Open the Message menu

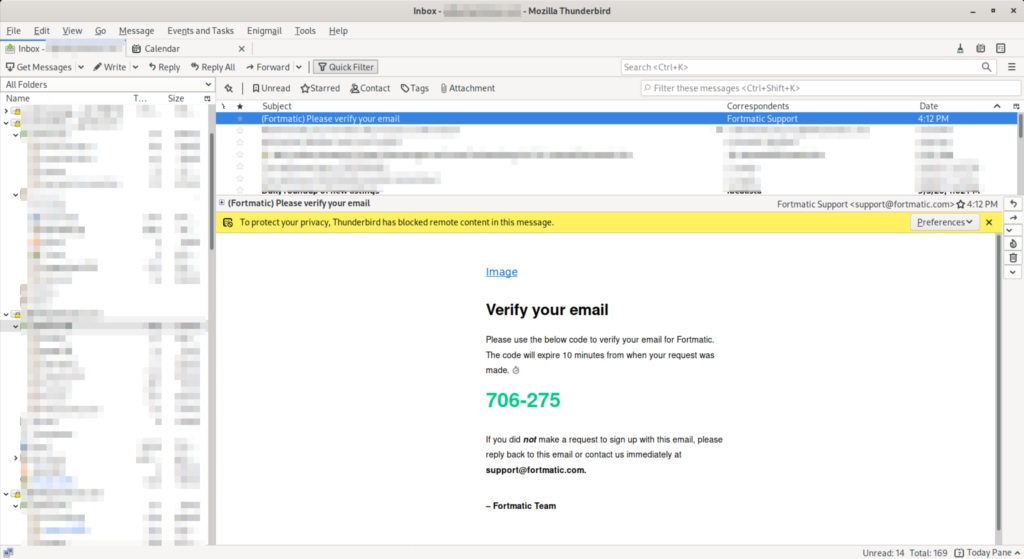pos(136,31)
